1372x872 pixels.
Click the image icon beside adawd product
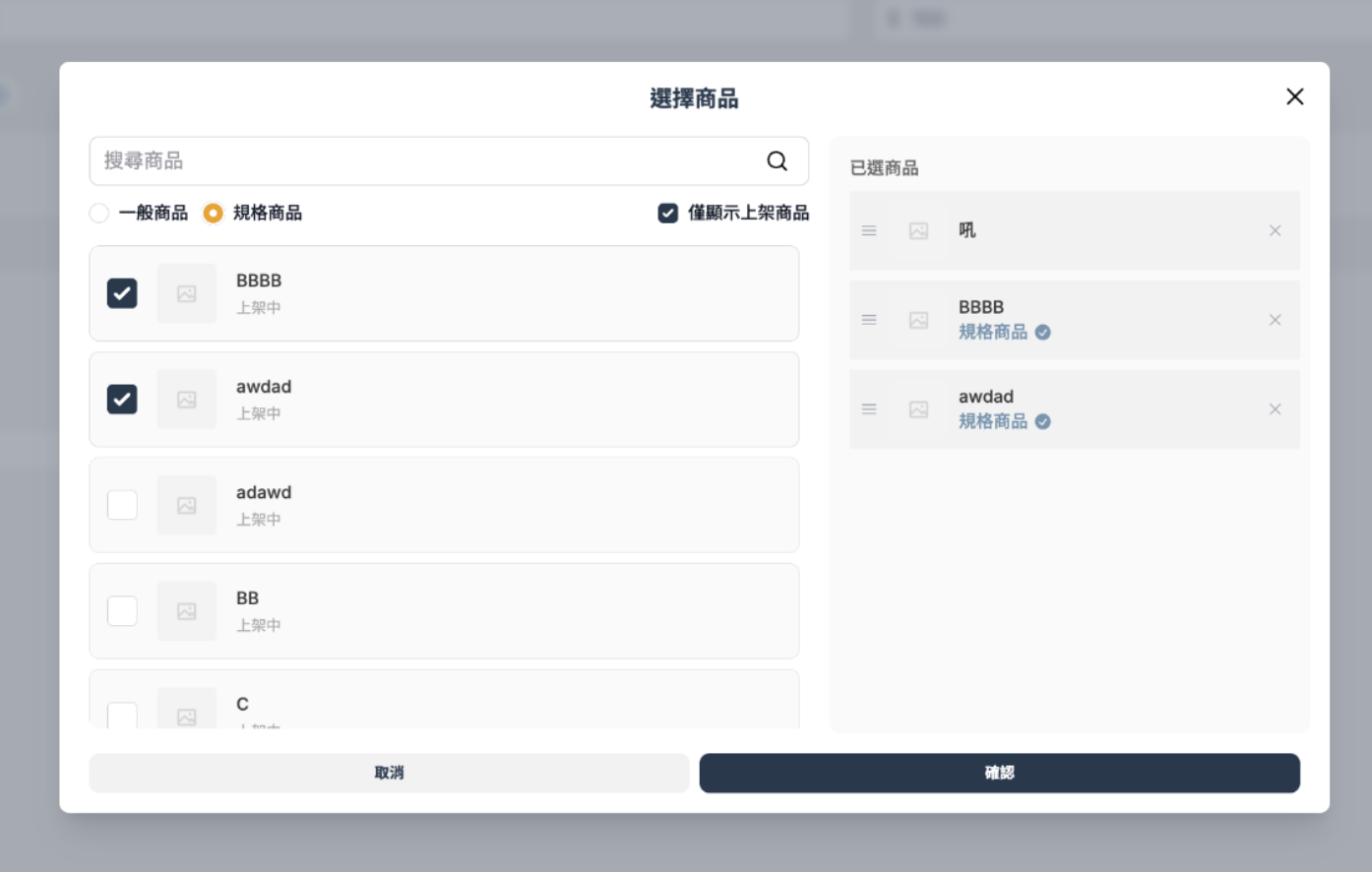tap(186, 504)
